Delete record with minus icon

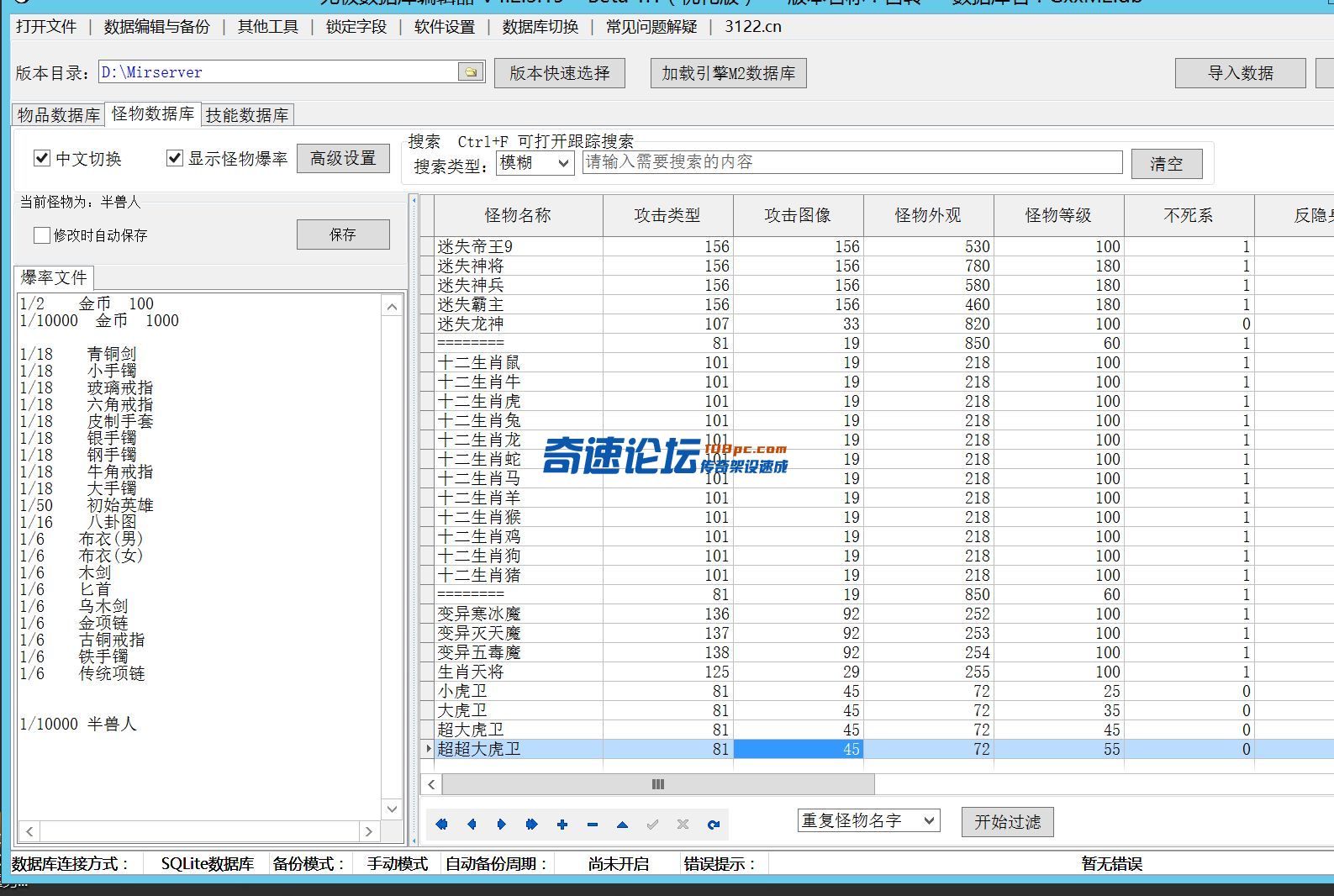pyautogui.click(x=593, y=825)
